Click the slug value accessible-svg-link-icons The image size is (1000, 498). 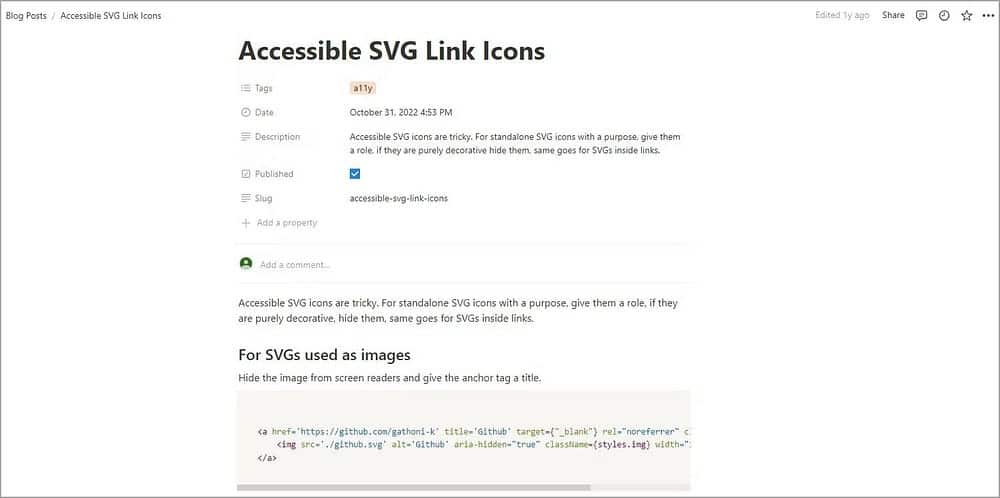pyautogui.click(x=399, y=198)
